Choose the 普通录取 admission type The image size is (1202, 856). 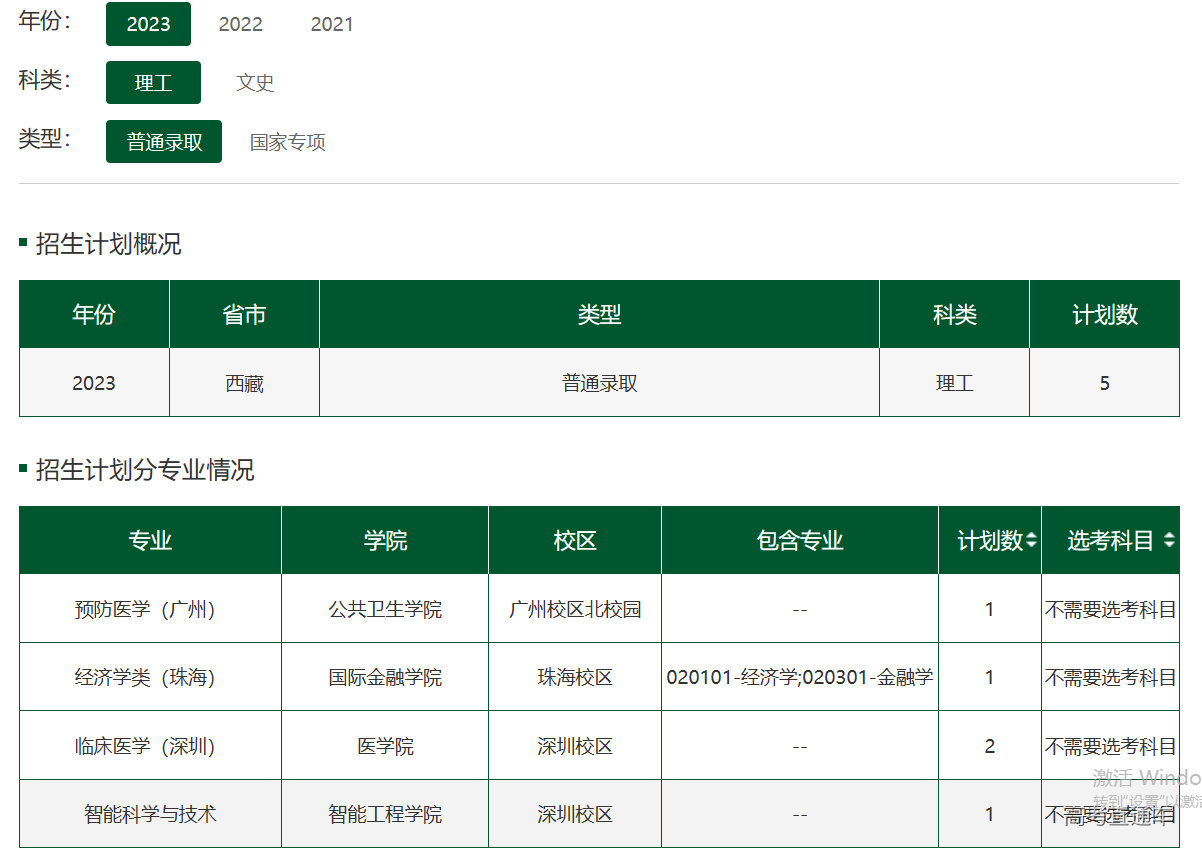pyautogui.click(x=164, y=142)
